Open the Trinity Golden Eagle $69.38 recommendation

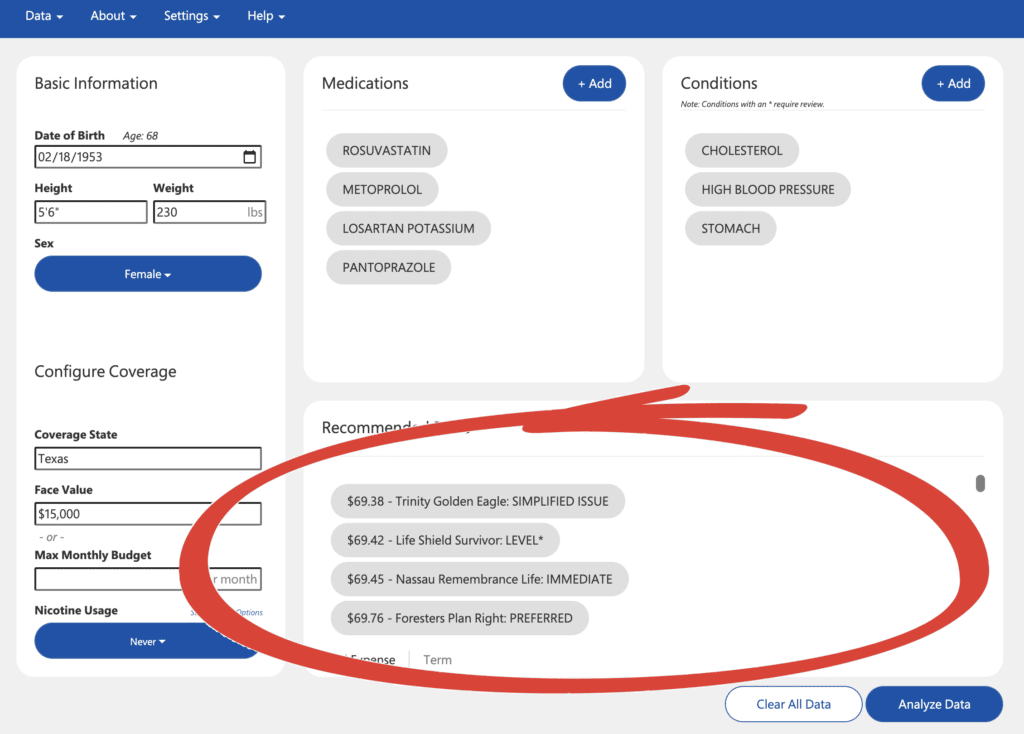(477, 502)
